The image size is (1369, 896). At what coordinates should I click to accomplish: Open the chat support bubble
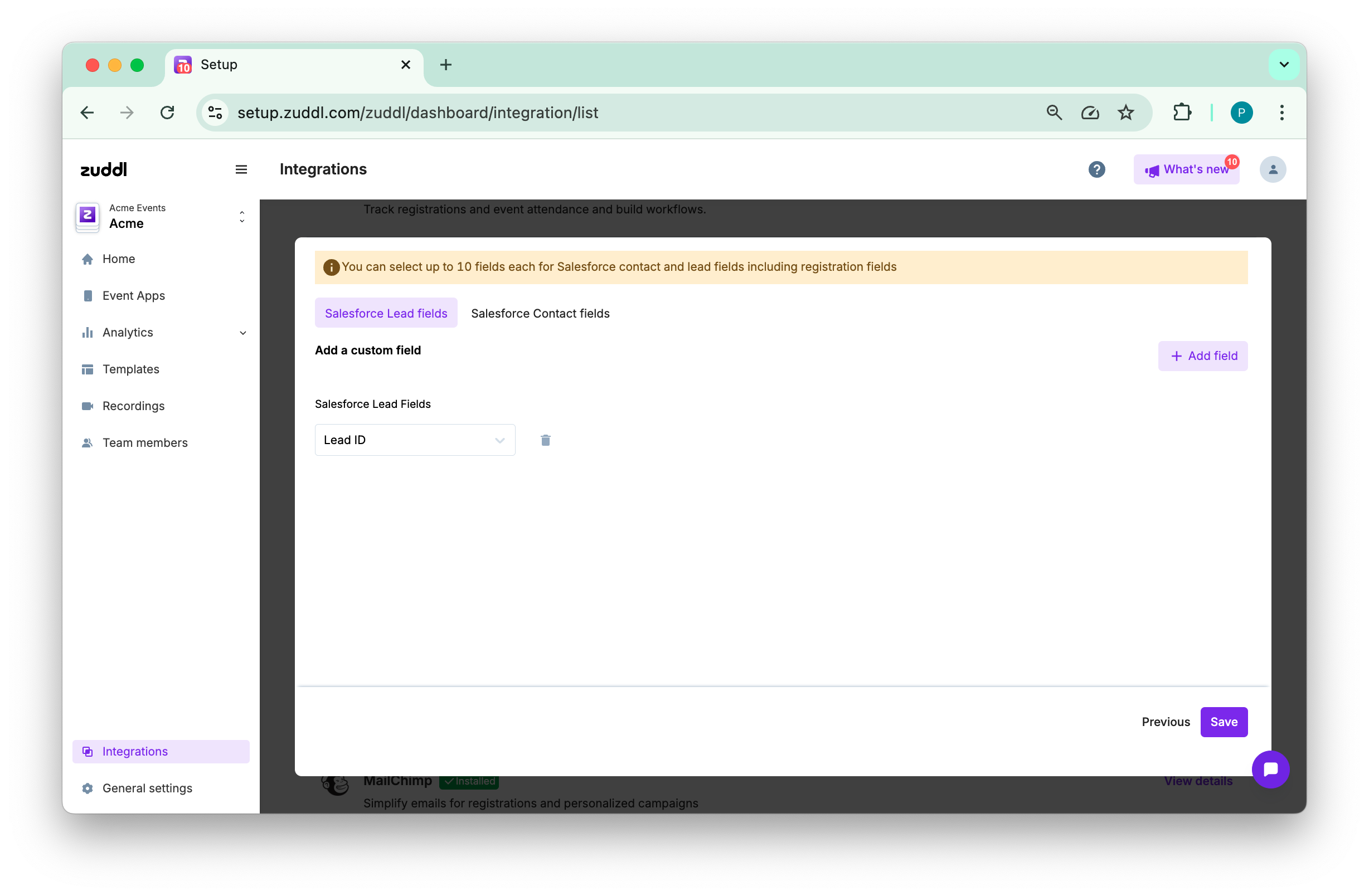1270,769
